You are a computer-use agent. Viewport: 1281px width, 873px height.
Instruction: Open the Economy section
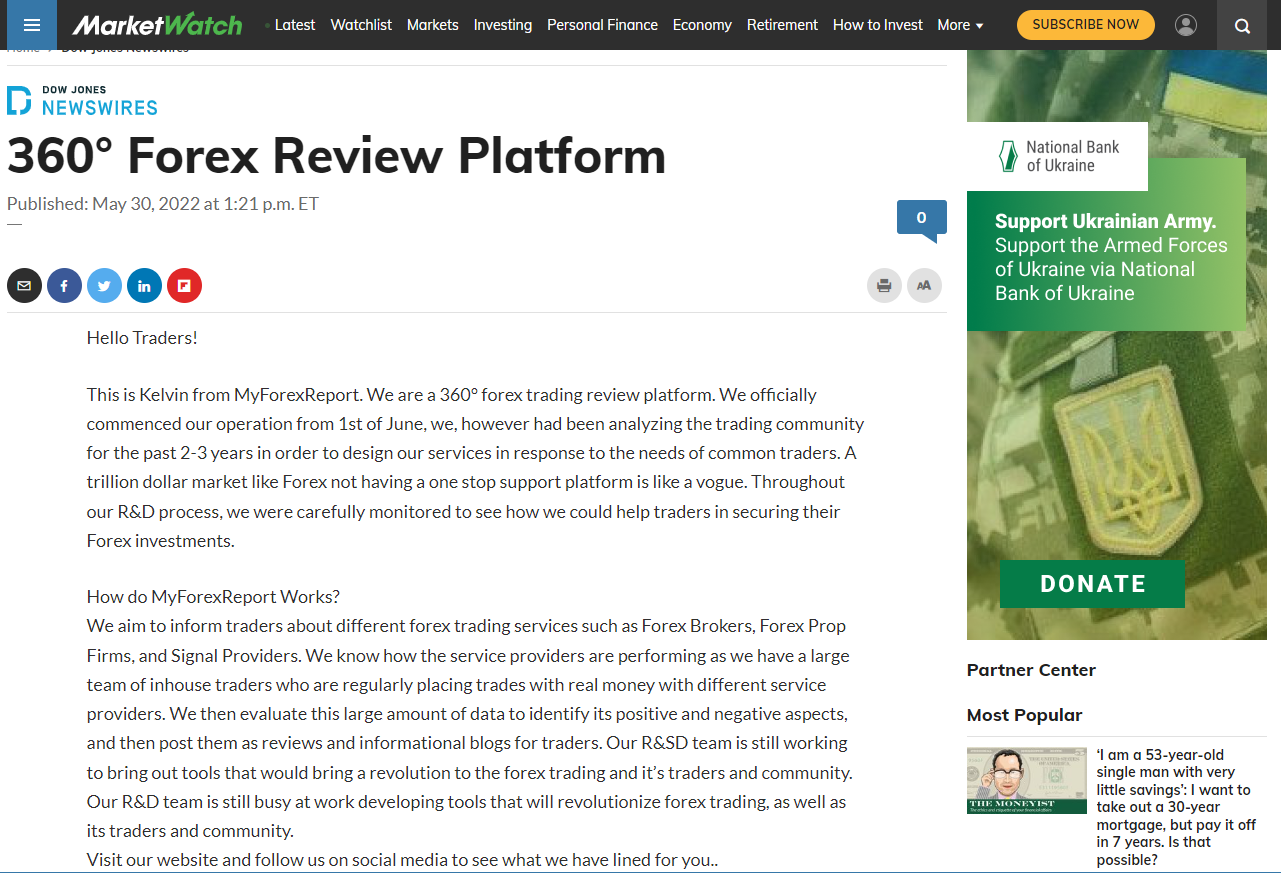tap(702, 25)
